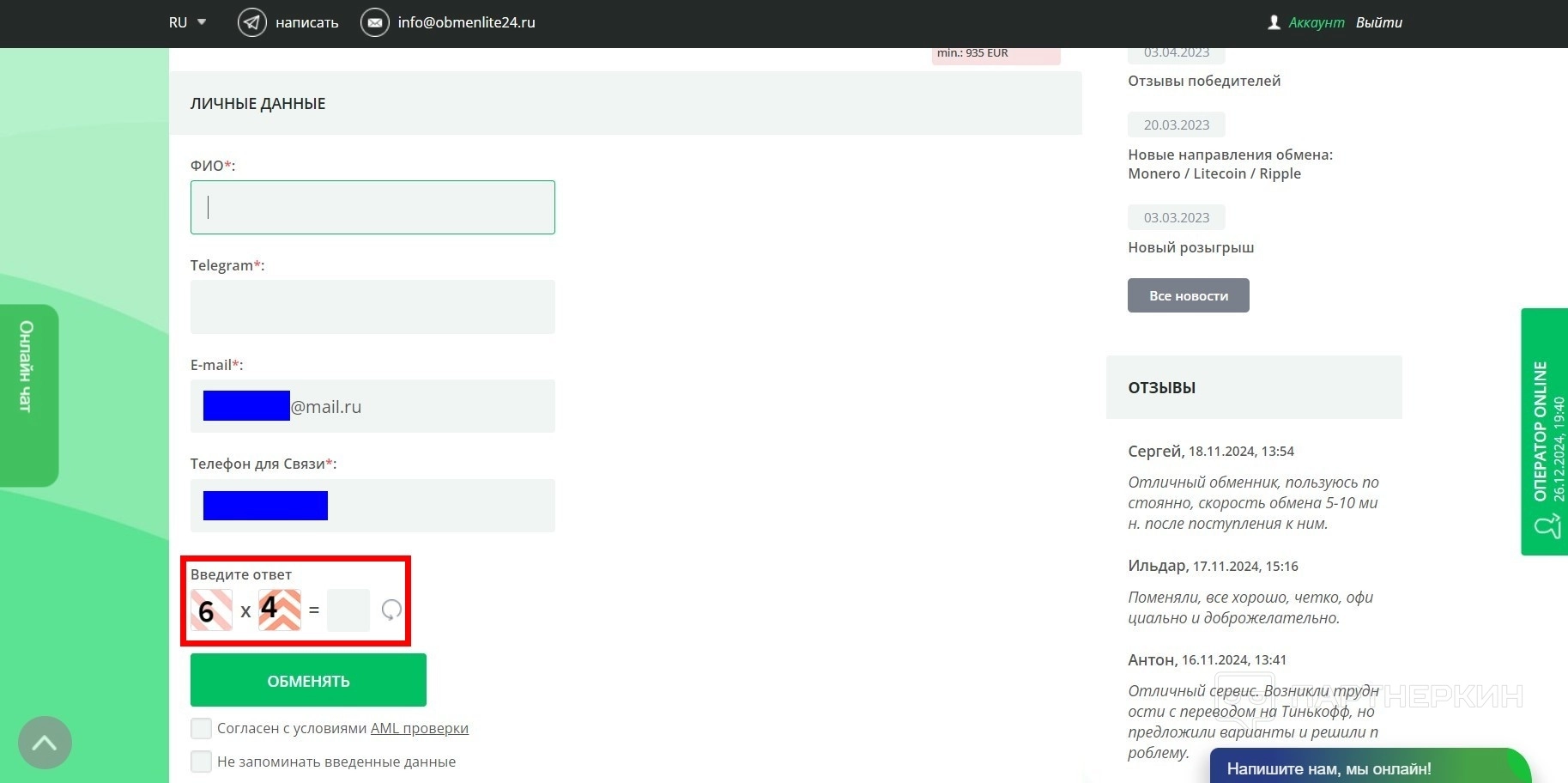Viewport: 1568px width, 783px height.
Task: Click the Выйти logout link
Action: [1379, 22]
